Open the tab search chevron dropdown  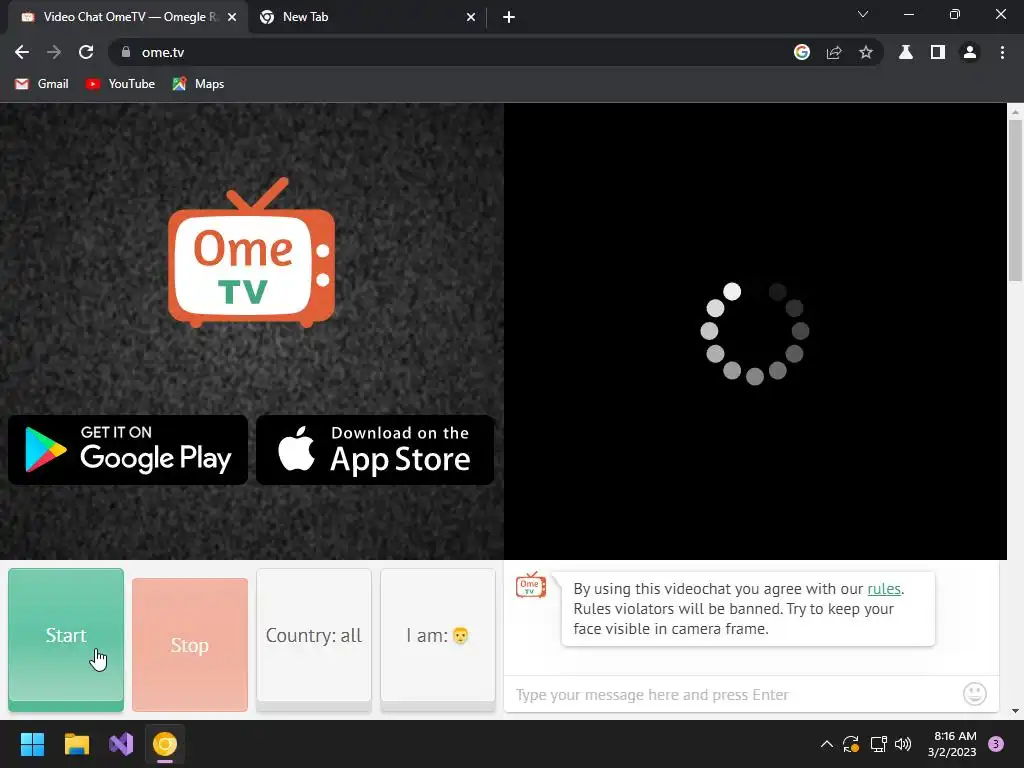point(863,14)
